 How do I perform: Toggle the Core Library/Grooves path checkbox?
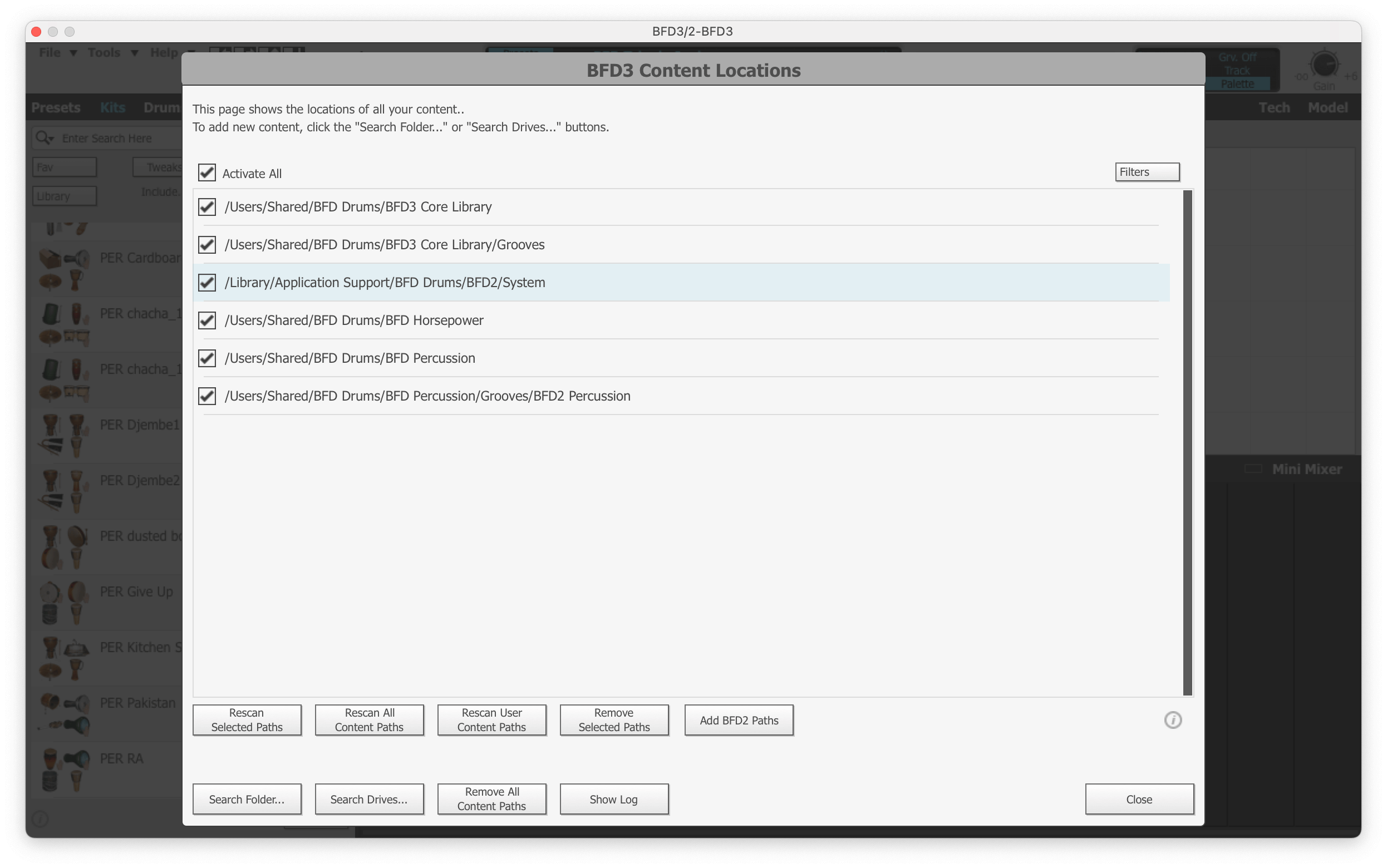coord(206,245)
